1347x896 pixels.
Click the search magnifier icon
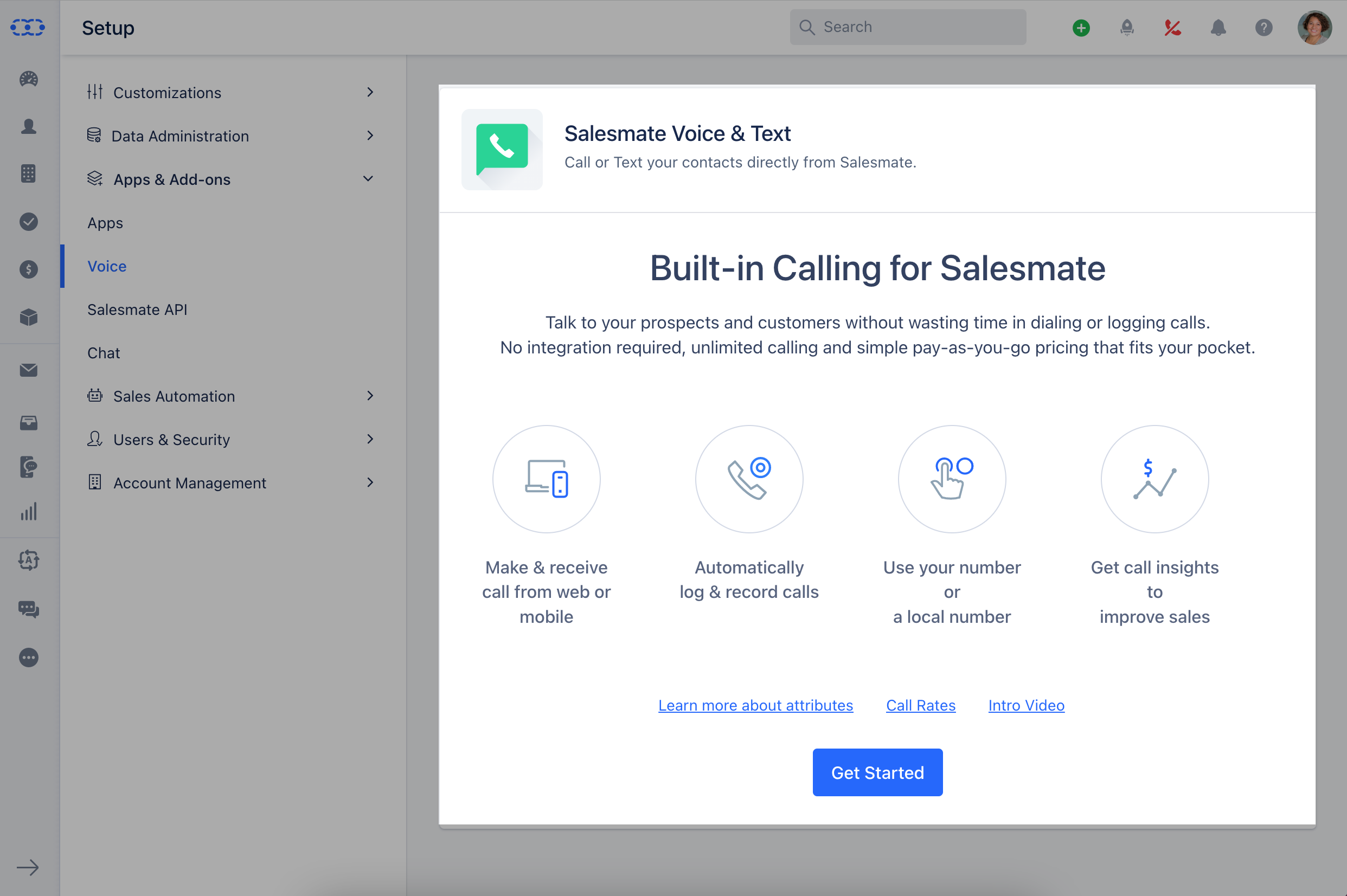tap(807, 27)
